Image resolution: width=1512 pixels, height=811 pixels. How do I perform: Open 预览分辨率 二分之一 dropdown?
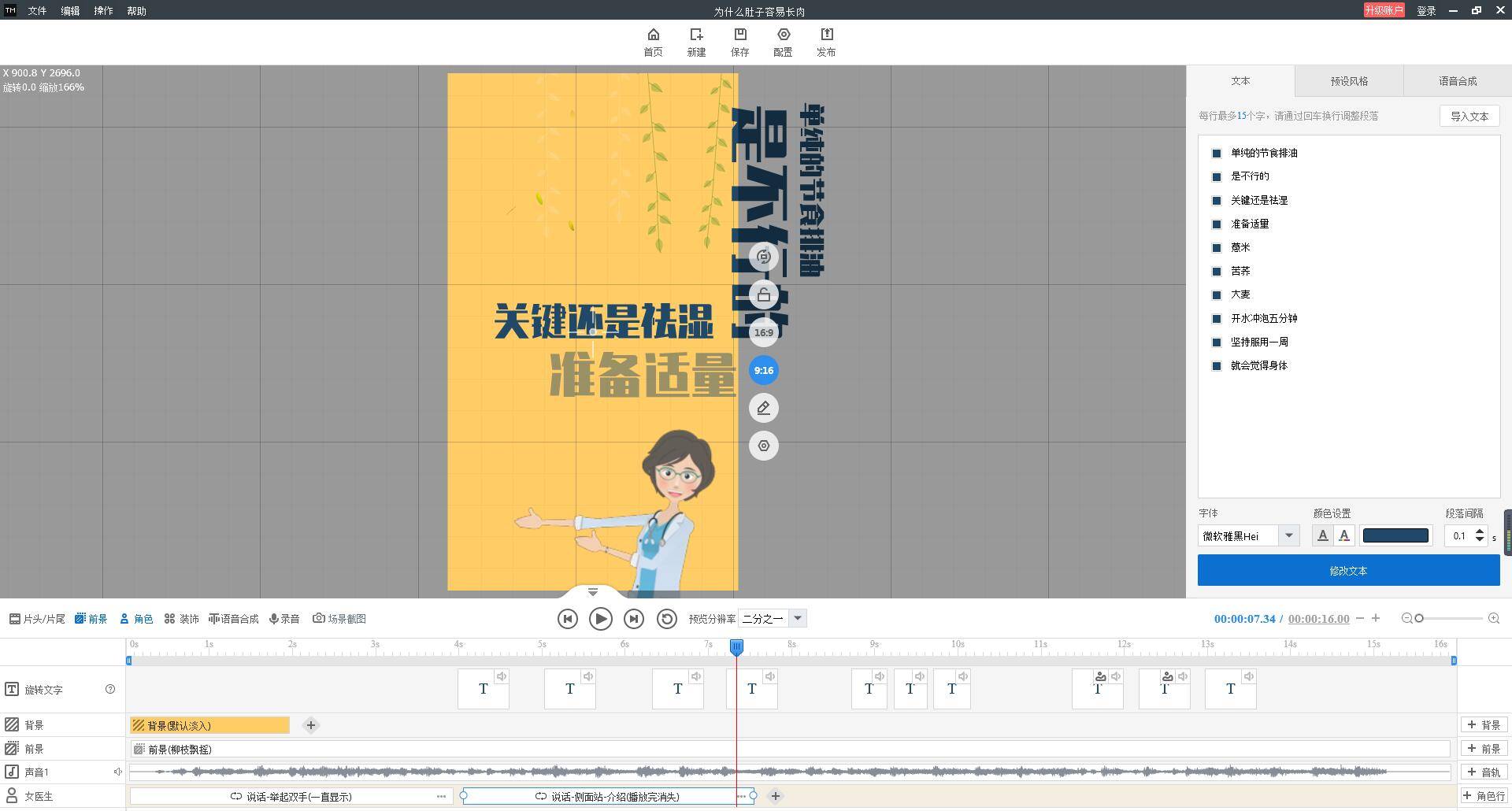[797, 619]
